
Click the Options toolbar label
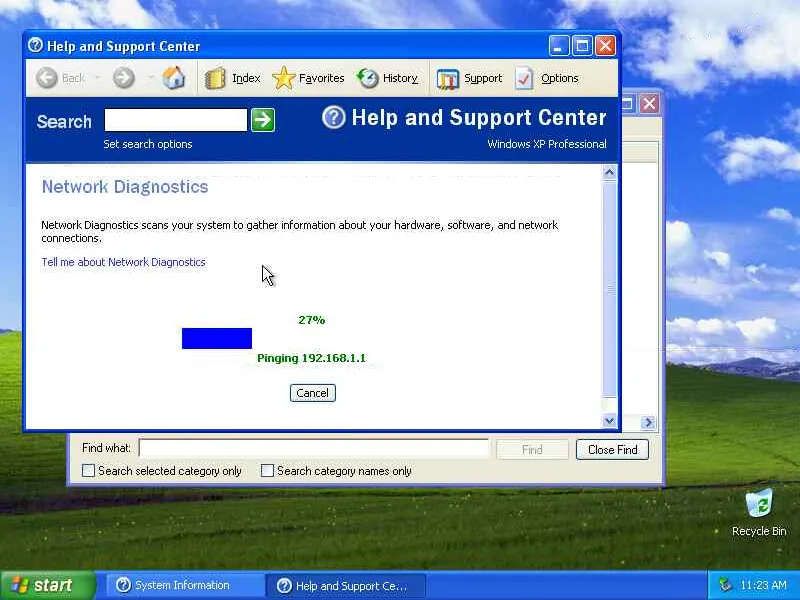pyautogui.click(x=560, y=78)
